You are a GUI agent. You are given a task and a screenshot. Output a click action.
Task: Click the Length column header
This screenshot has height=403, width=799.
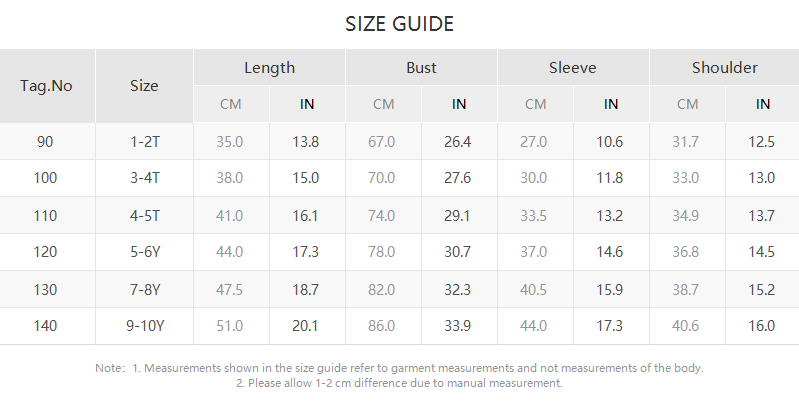[x=269, y=68]
